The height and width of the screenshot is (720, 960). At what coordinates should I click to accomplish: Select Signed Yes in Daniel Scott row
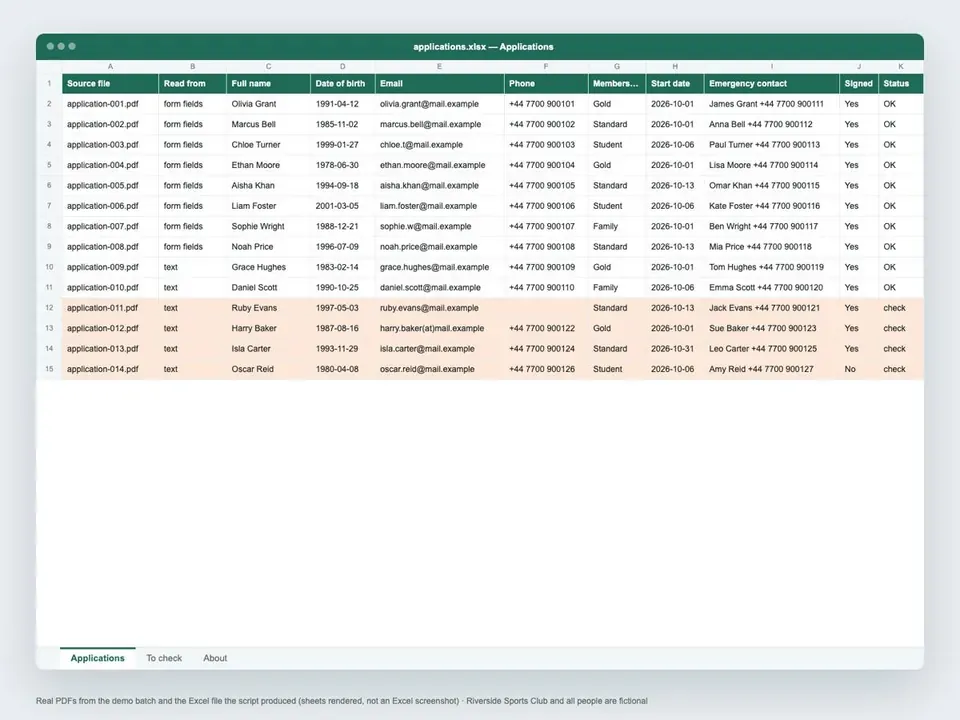(859, 288)
